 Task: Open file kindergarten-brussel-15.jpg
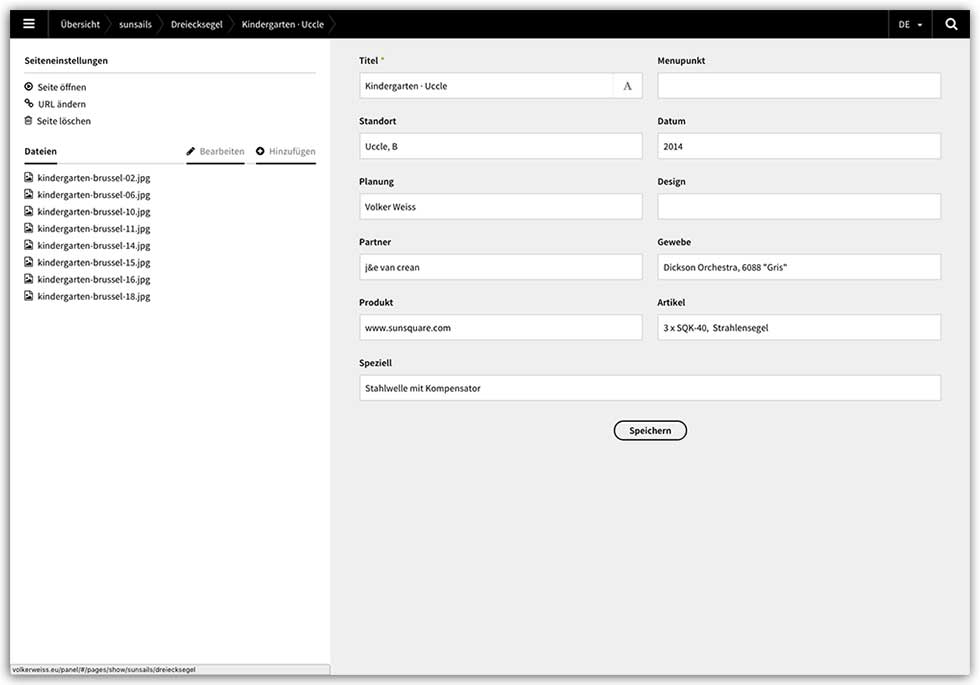pos(94,262)
